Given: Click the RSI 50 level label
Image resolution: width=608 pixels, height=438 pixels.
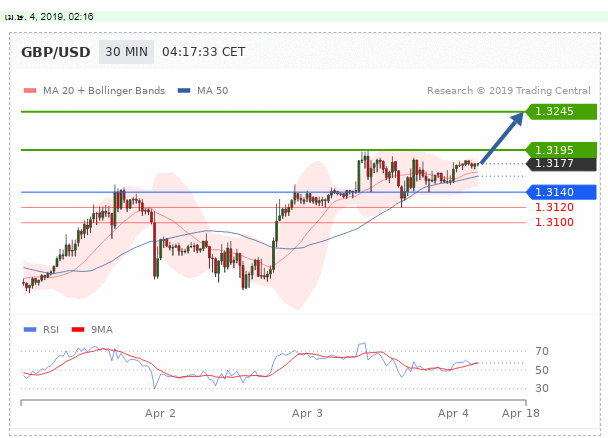Looking at the screenshot, I should 542,370.
